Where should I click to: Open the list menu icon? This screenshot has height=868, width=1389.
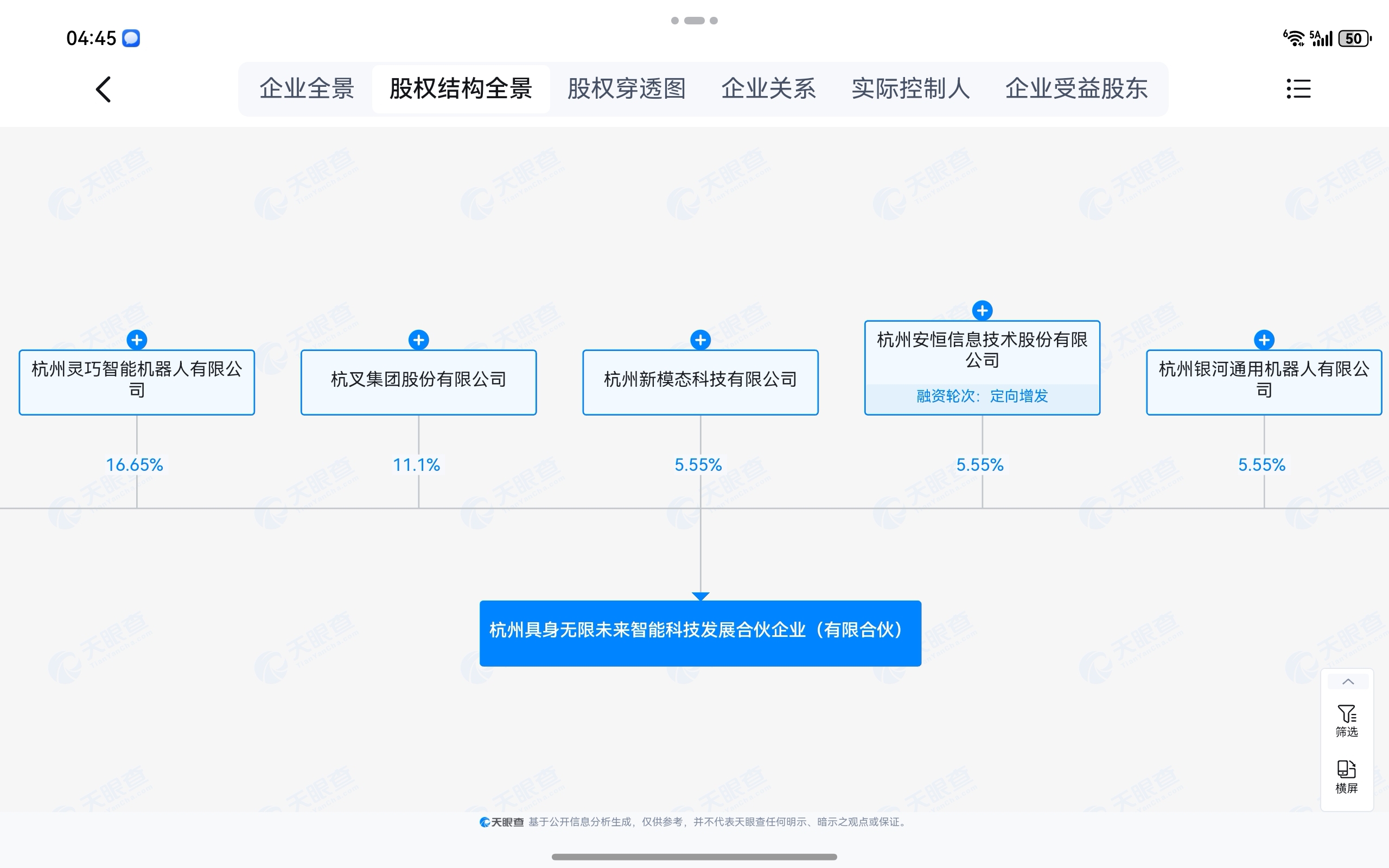tap(1298, 89)
